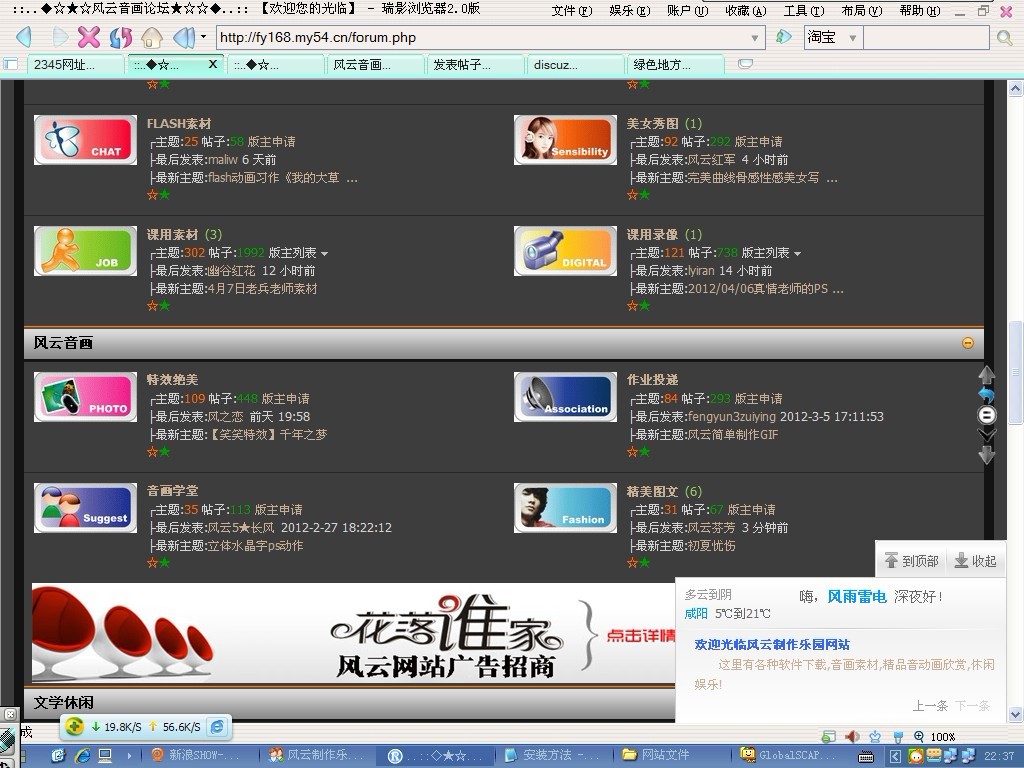Open the 课用素材 forum title link
1024x768 pixels.
(172, 234)
